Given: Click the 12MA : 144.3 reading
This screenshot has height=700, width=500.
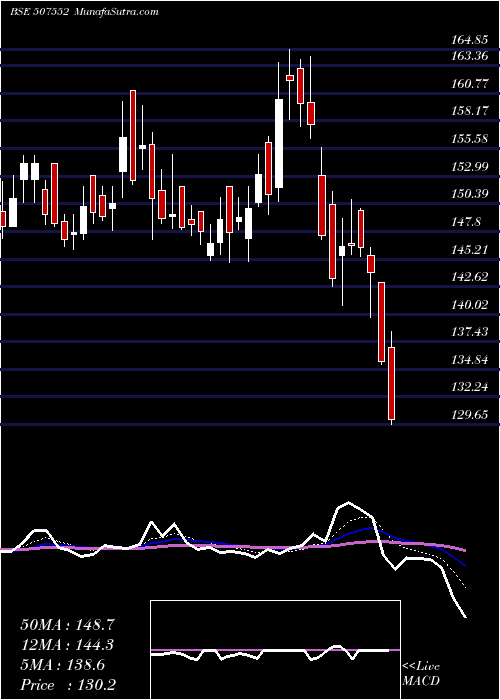Looking at the screenshot, I should point(67,645).
